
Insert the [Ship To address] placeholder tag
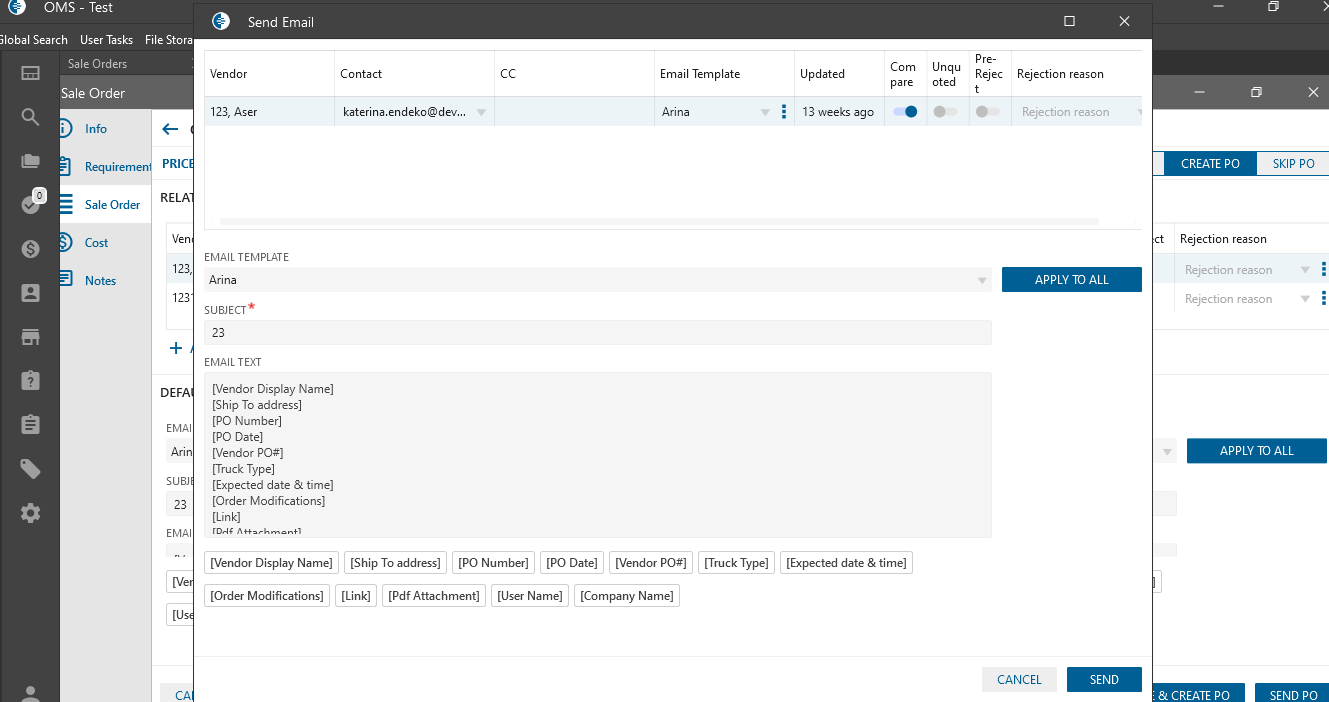pyautogui.click(x=395, y=563)
